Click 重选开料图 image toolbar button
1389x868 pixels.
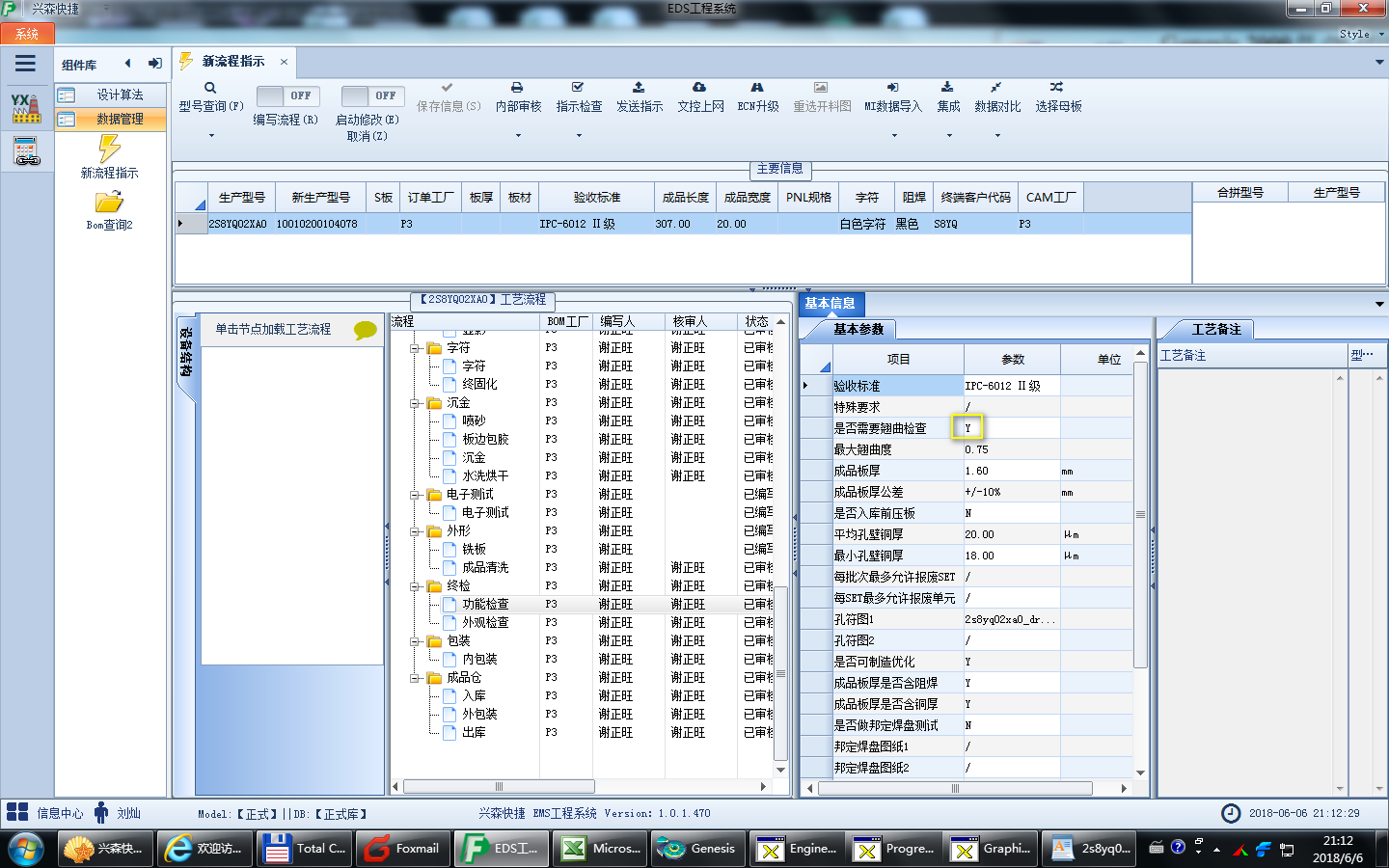click(822, 97)
